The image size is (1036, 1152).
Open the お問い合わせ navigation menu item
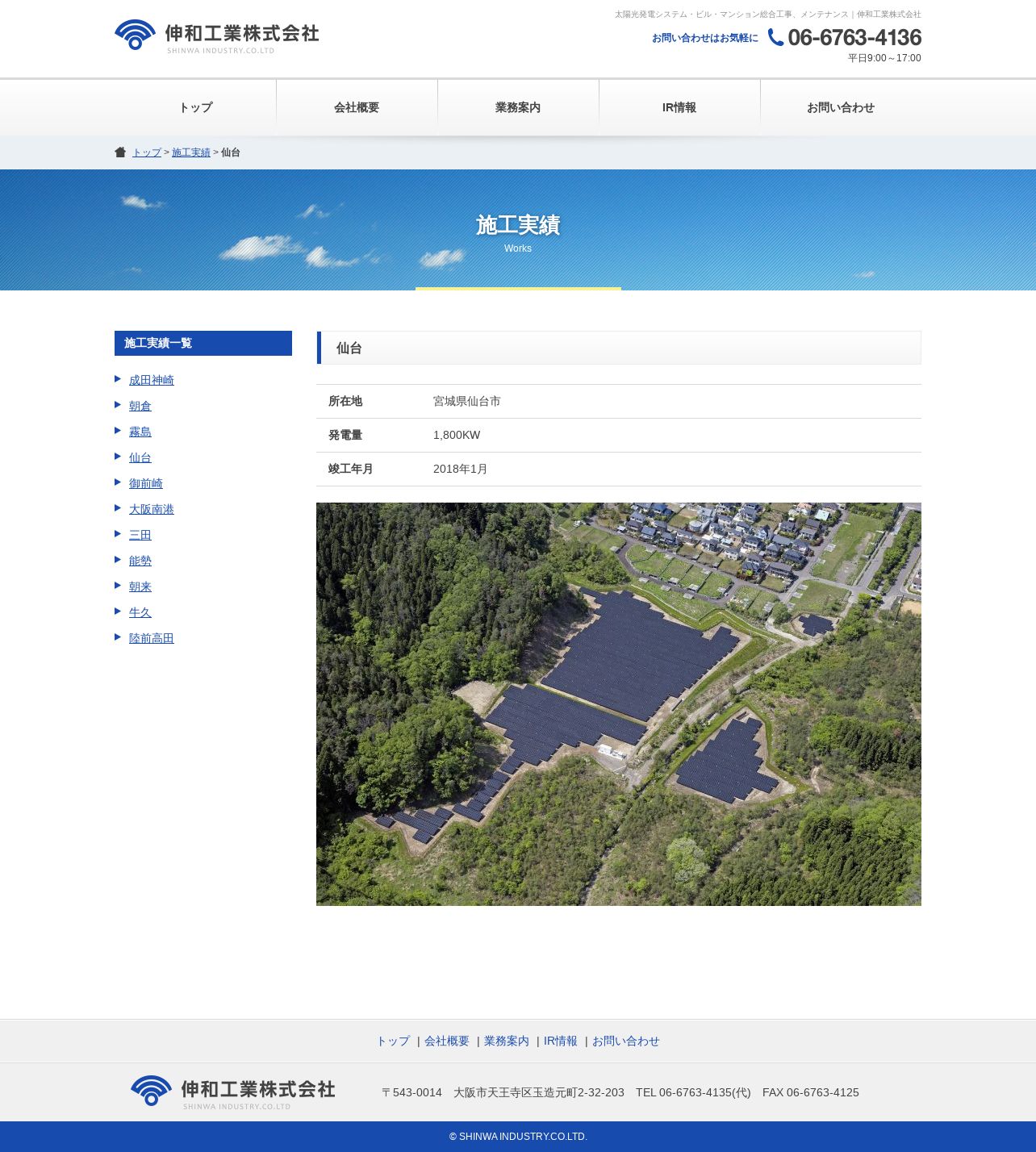[x=841, y=107]
